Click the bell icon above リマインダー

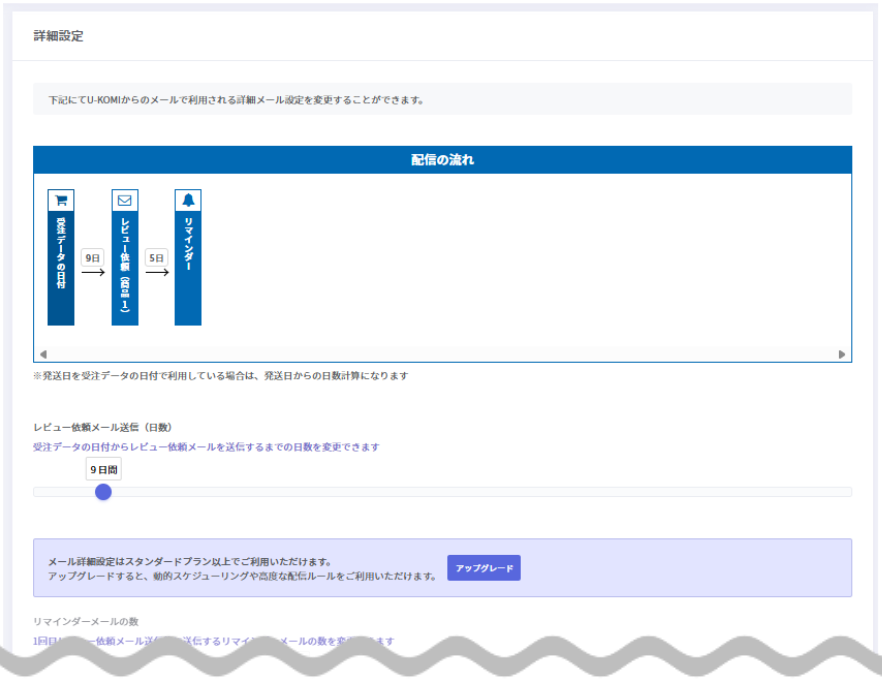click(188, 200)
